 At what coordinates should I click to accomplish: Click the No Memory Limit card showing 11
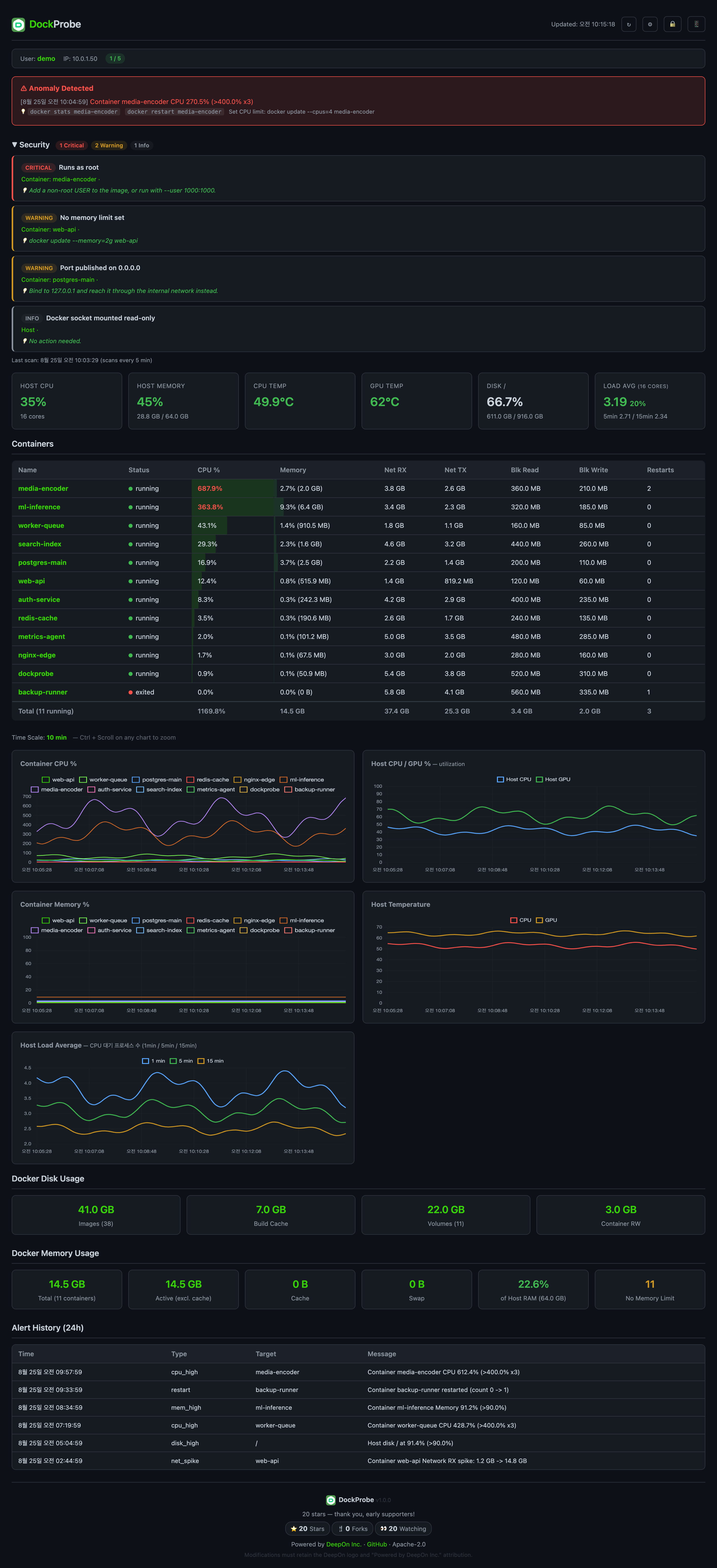click(x=650, y=1289)
